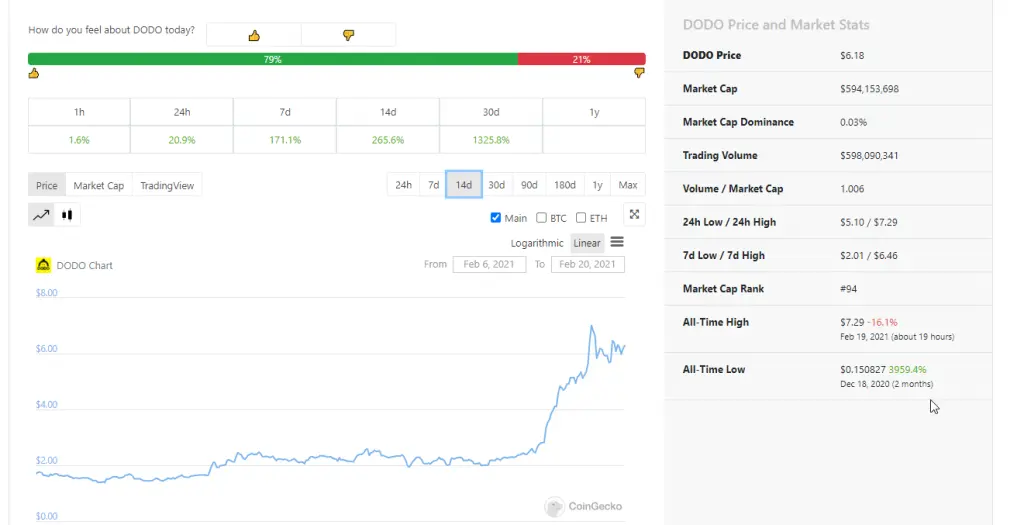Viewport: 1031px width, 525px height.
Task: Click Trading Volume value $598,090,341
Action: coord(869,155)
